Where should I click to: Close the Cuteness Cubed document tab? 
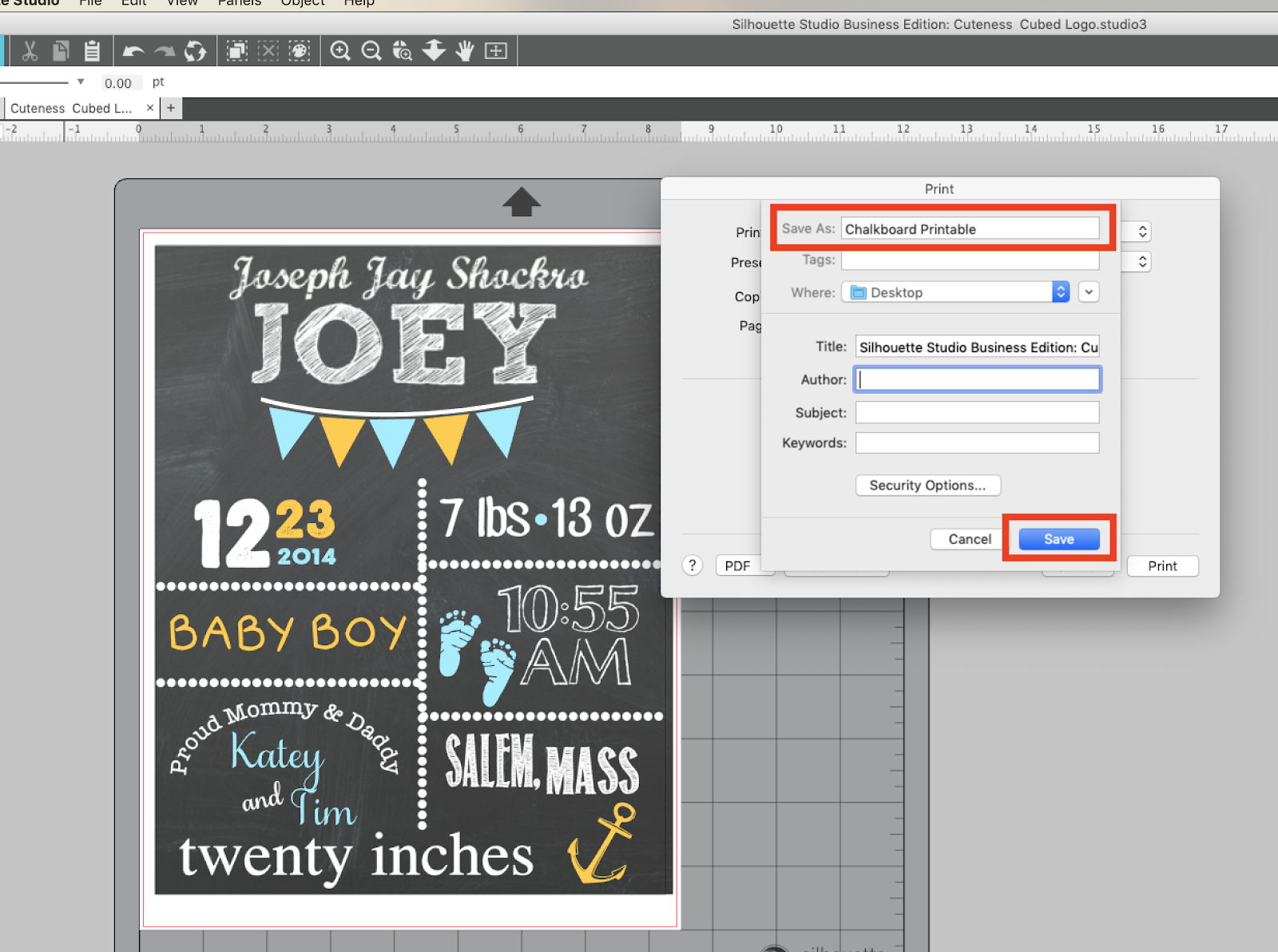149,108
